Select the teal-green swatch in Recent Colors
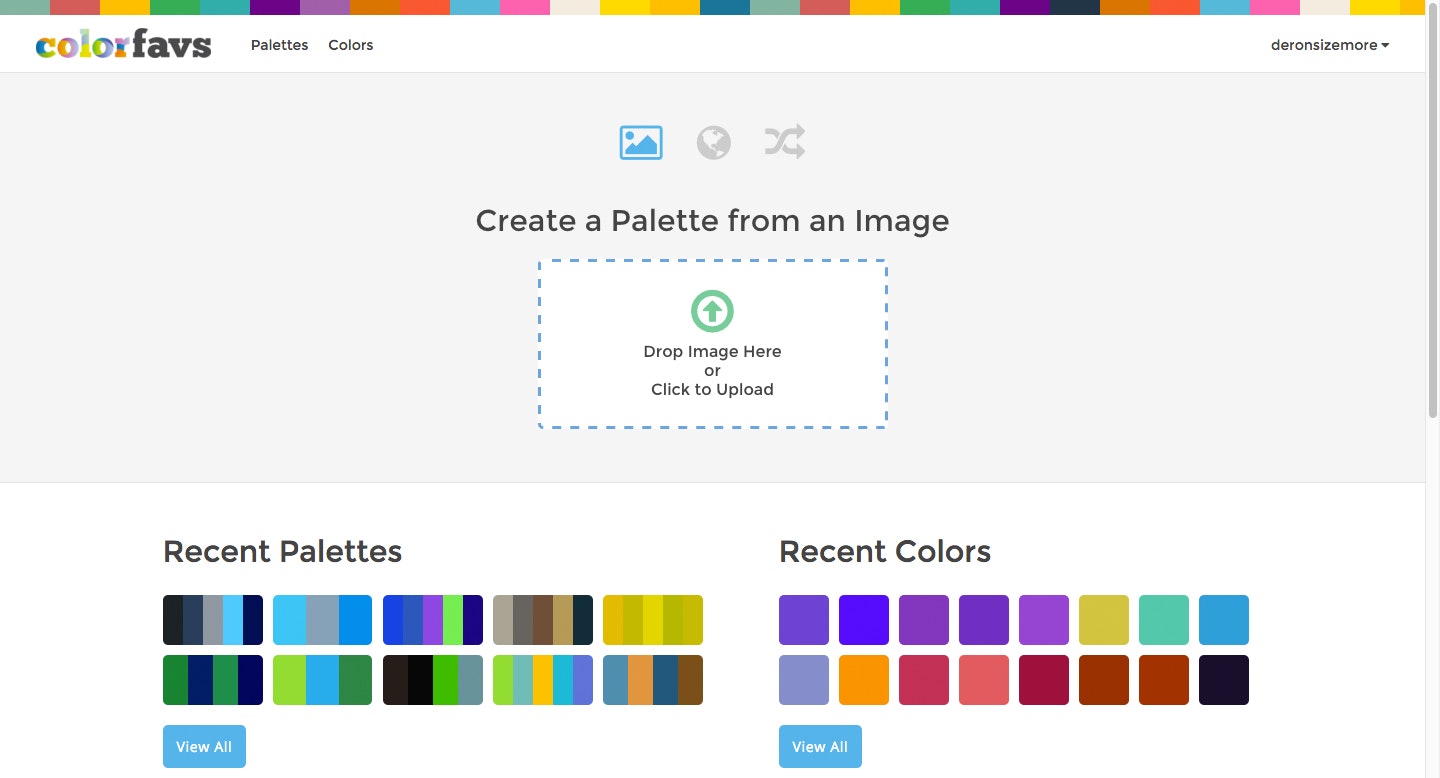Viewport: 1440px width, 778px height. pyautogui.click(x=1163, y=619)
